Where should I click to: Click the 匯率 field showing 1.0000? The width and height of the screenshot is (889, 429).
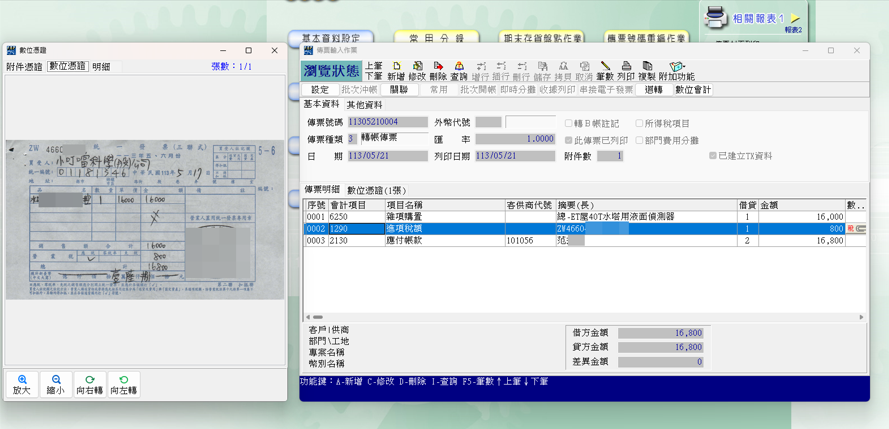coord(515,139)
